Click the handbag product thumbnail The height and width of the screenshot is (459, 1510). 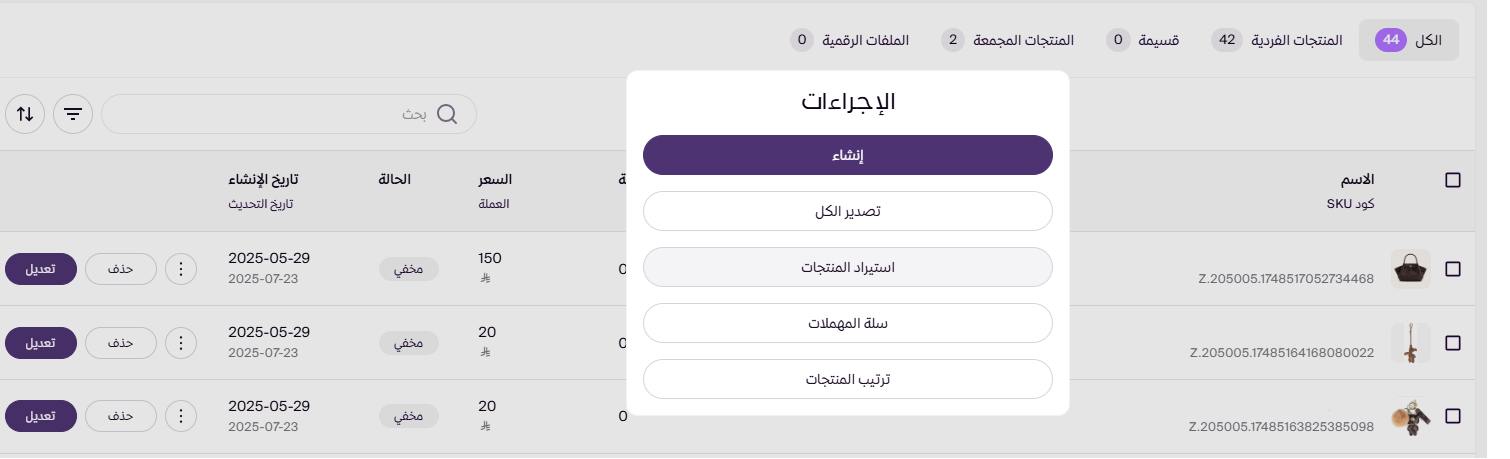[x=1410, y=269]
